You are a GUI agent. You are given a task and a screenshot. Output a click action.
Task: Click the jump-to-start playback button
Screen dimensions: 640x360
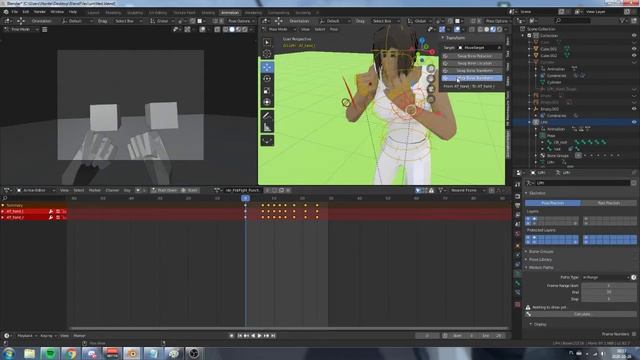click(240, 336)
